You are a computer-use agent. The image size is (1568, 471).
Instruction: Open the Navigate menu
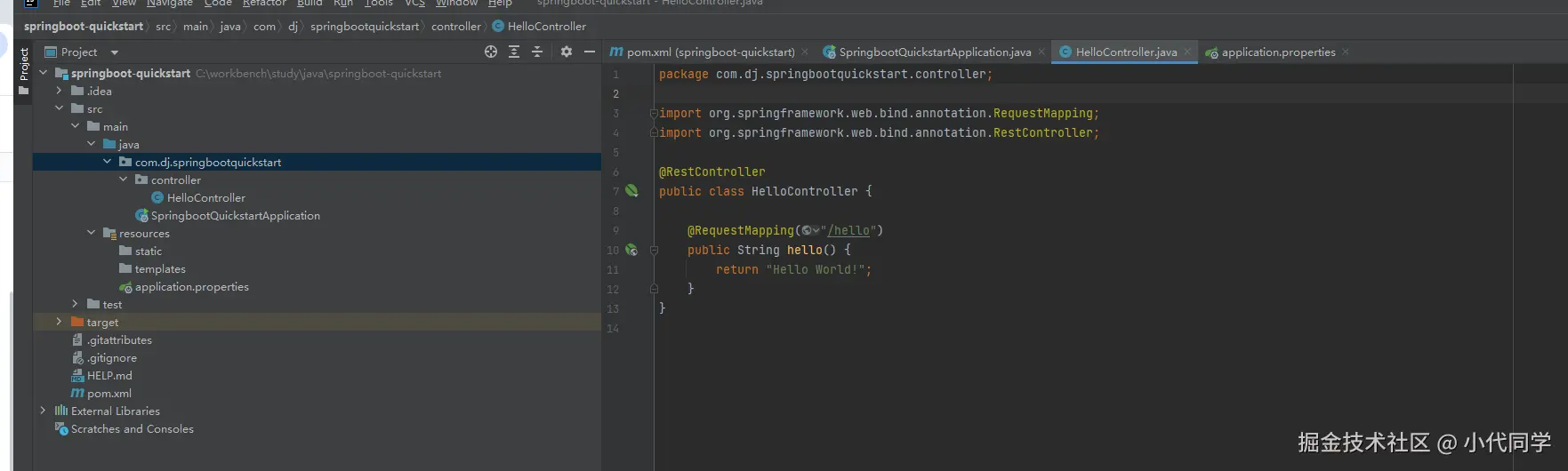[x=169, y=4]
